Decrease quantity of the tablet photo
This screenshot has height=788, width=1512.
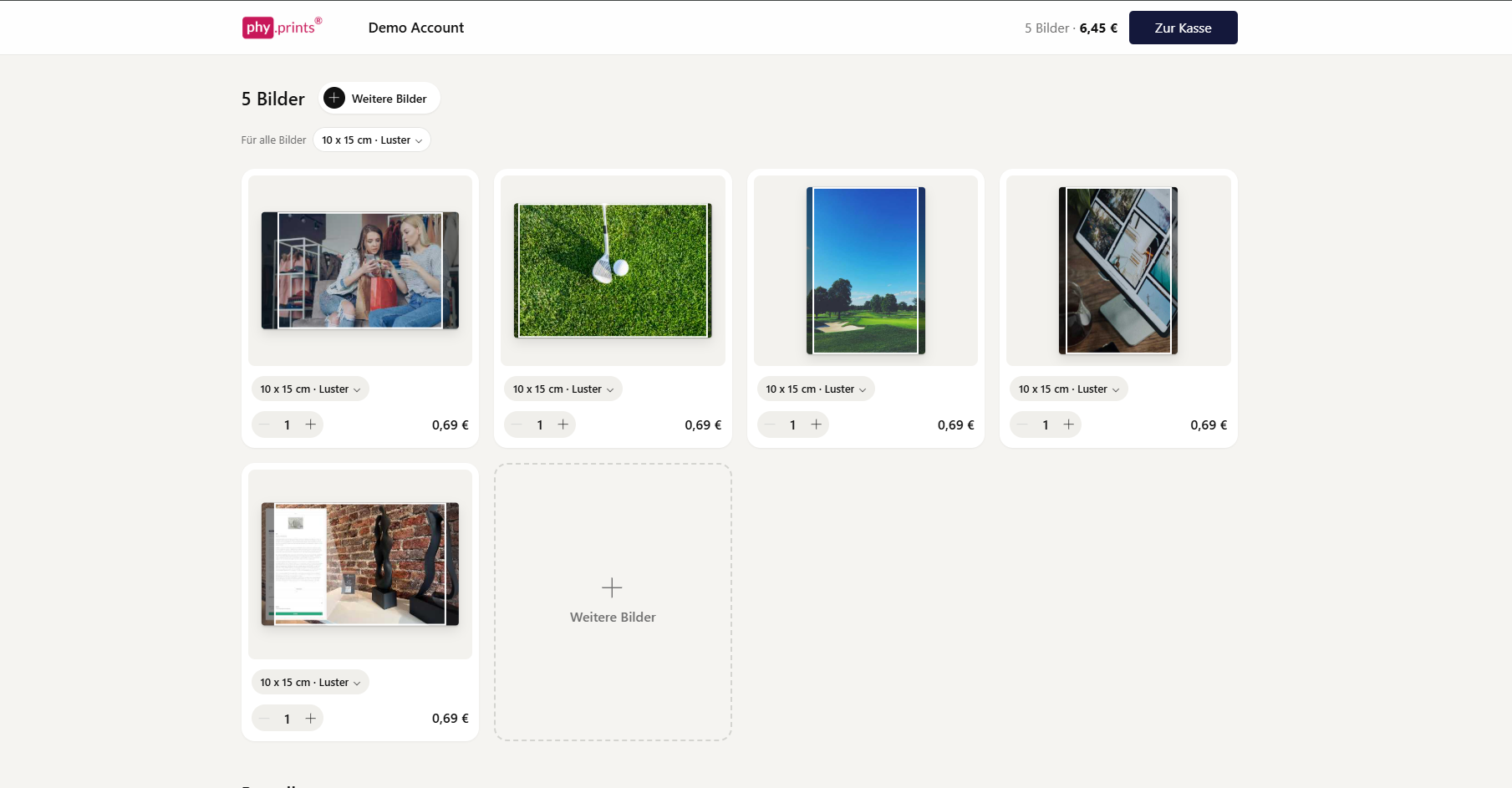(1022, 425)
